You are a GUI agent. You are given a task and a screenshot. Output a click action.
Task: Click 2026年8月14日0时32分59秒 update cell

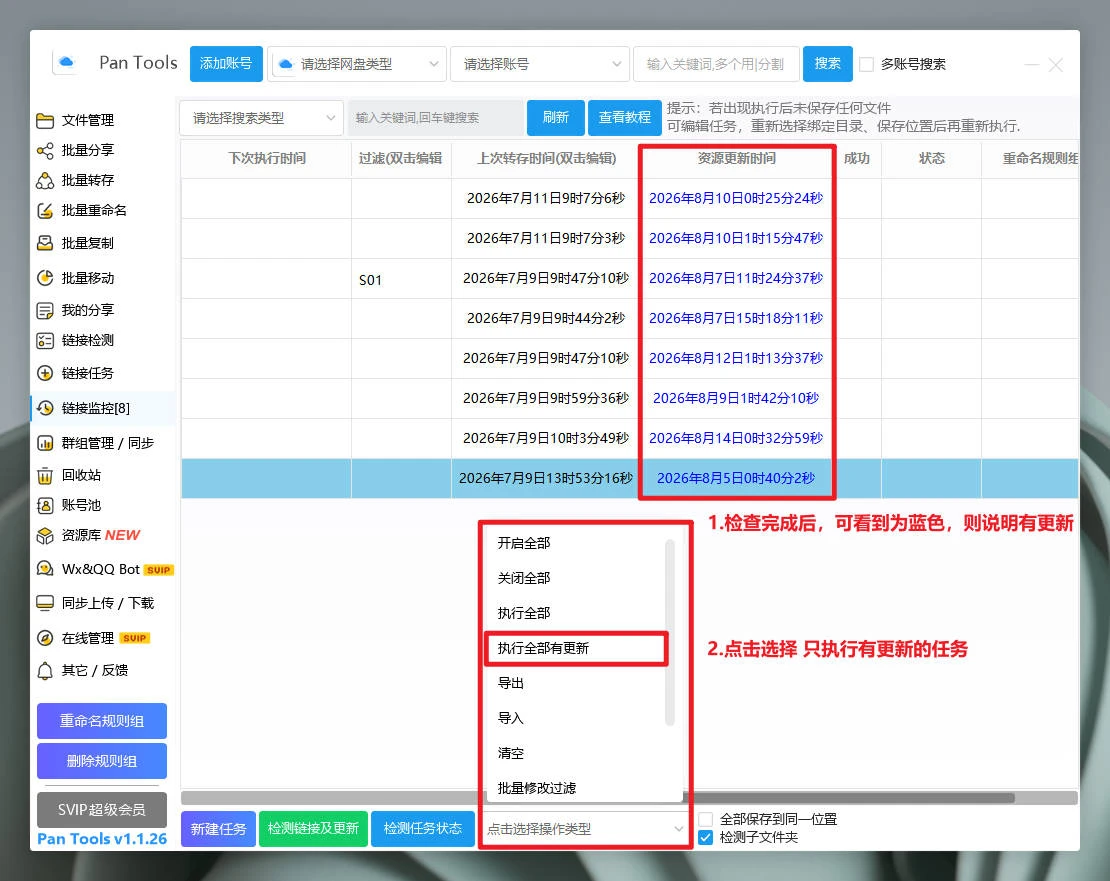coord(736,438)
